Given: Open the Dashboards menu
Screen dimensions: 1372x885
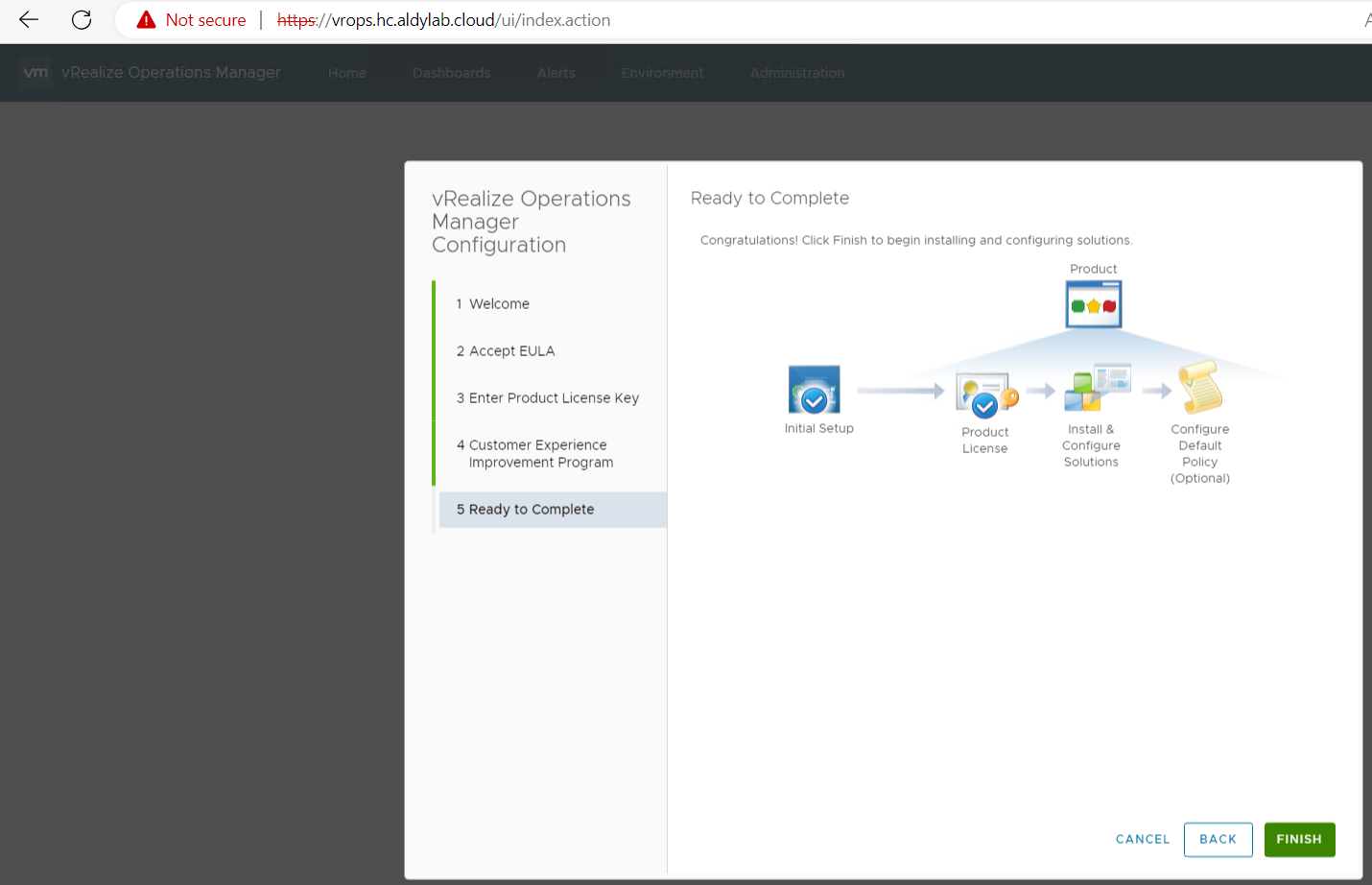Looking at the screenshot, I should coord(451,73).
